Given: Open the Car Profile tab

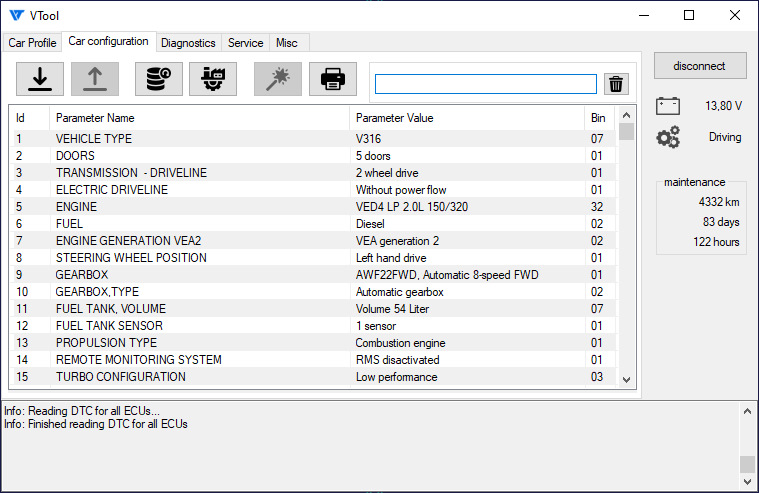Looking at the screenshot, I should [32, 43].
